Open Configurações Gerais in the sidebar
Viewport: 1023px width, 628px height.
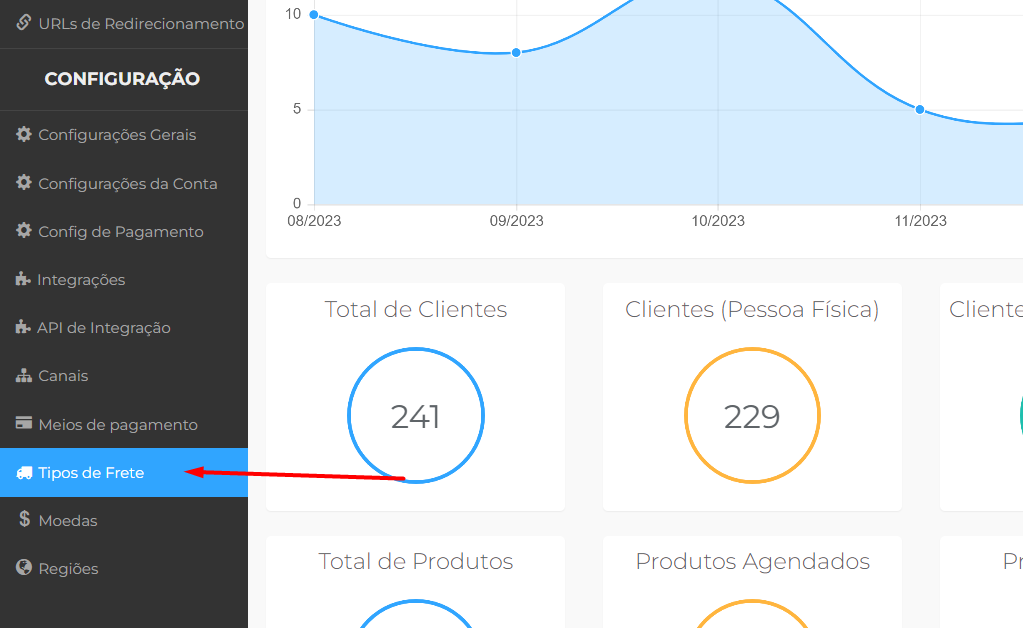click(x=124, y=135)
